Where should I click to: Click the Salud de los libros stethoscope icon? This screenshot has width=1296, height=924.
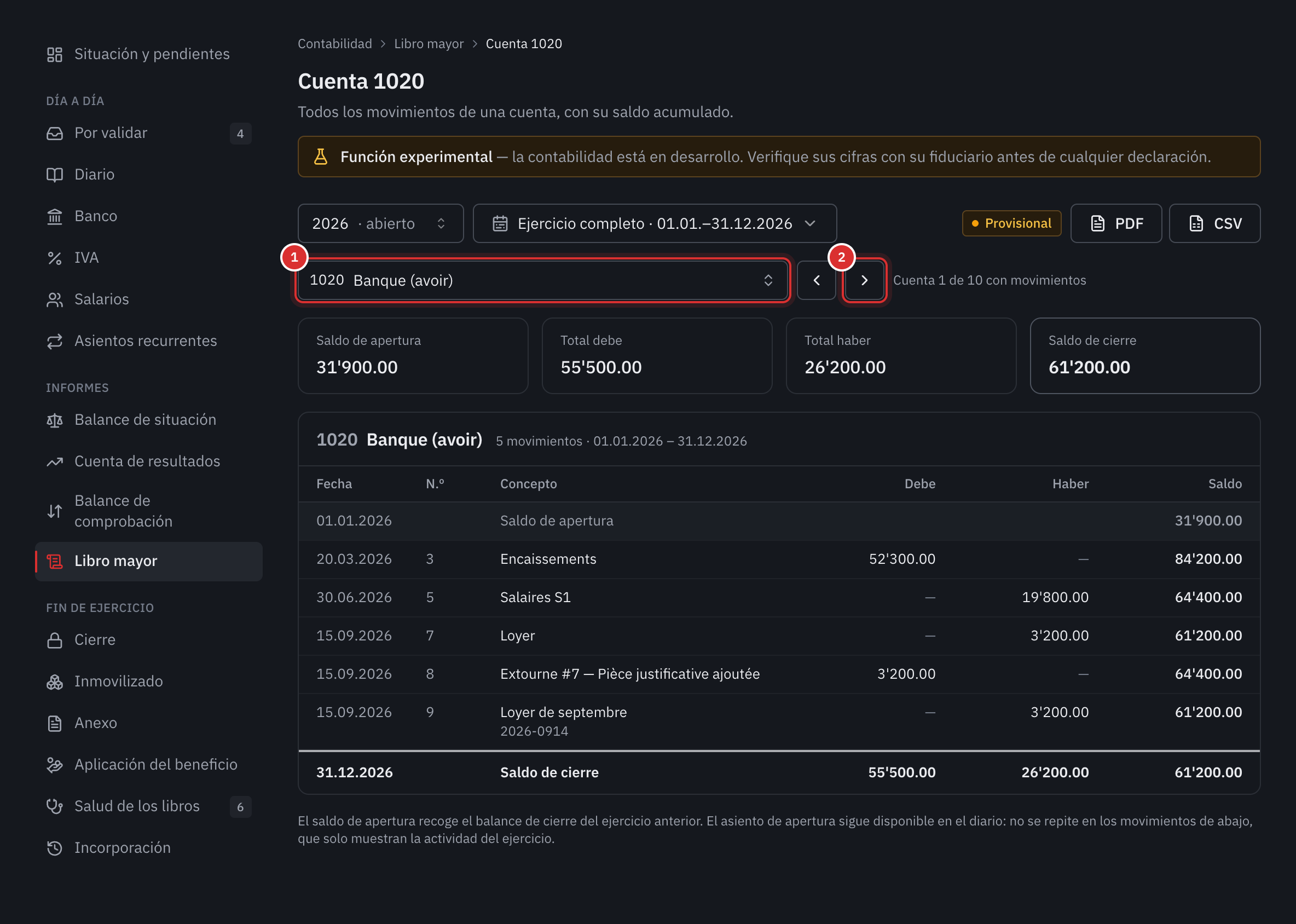[55, 807]
